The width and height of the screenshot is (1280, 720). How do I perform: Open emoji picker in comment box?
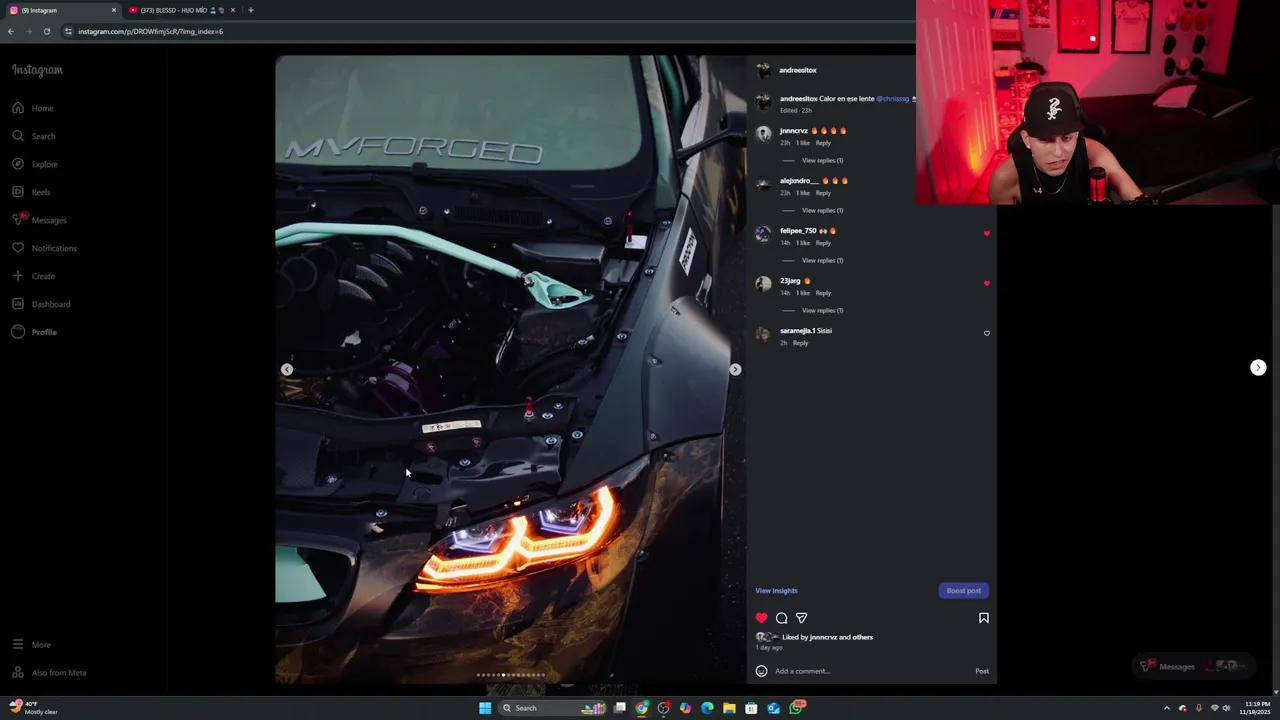coord(761,671)
